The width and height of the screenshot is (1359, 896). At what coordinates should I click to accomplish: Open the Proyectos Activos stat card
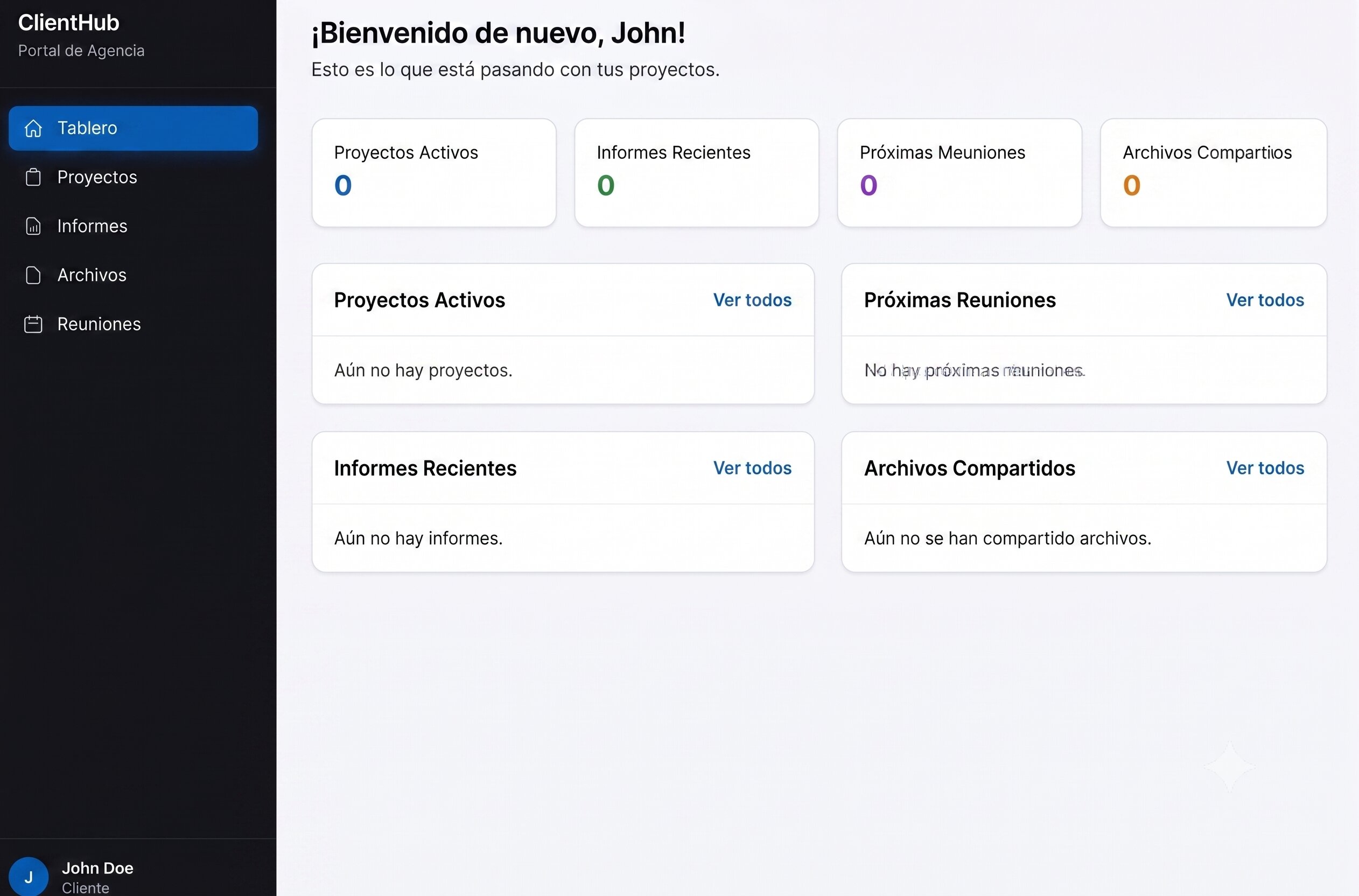tap(434, 172)
